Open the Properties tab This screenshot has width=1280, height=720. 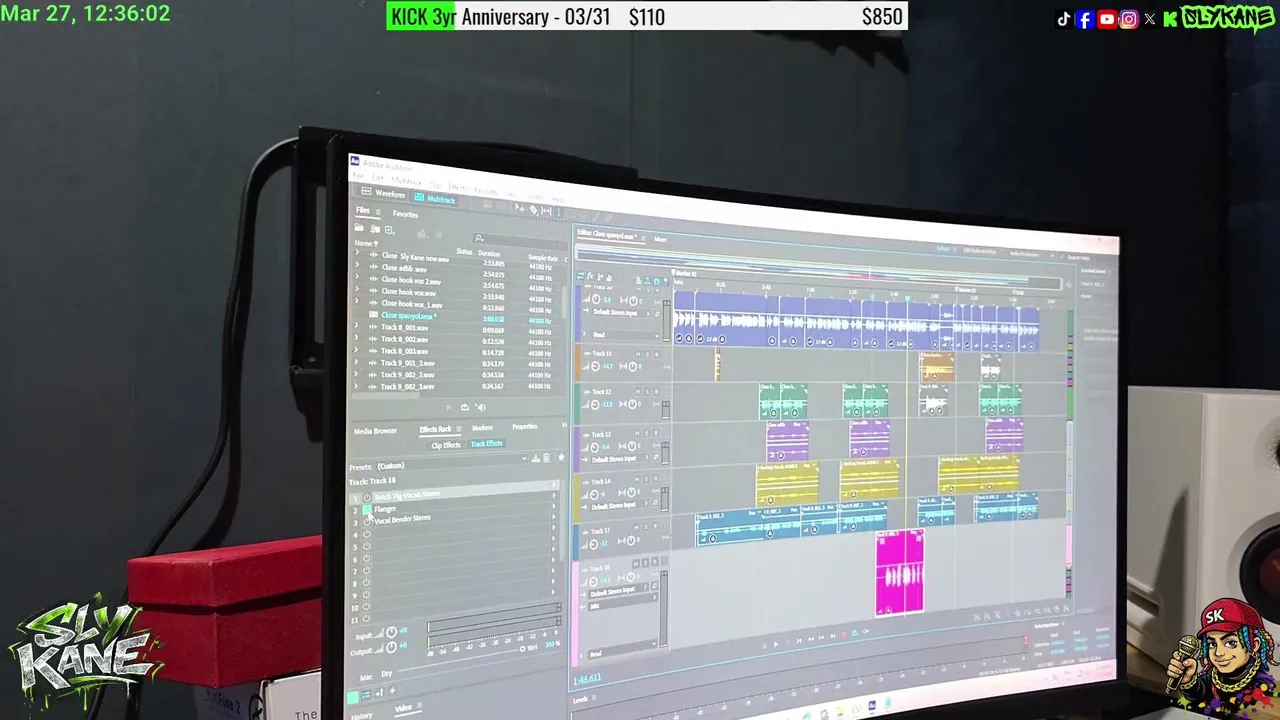tap(524, 426)
